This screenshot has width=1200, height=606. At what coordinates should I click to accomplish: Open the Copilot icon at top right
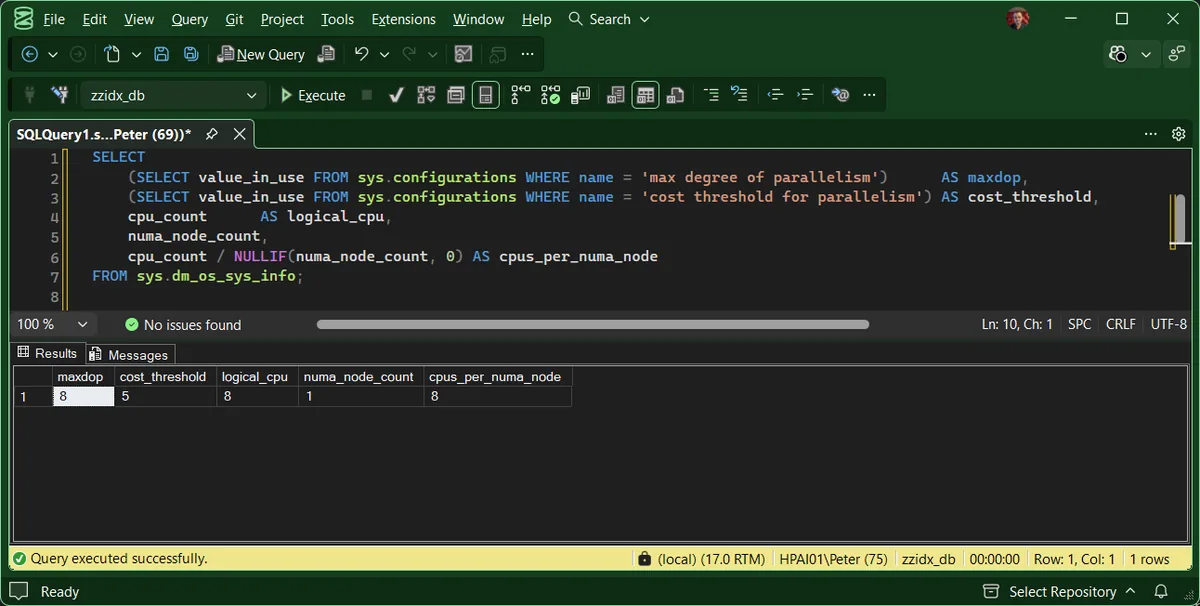1118,54
